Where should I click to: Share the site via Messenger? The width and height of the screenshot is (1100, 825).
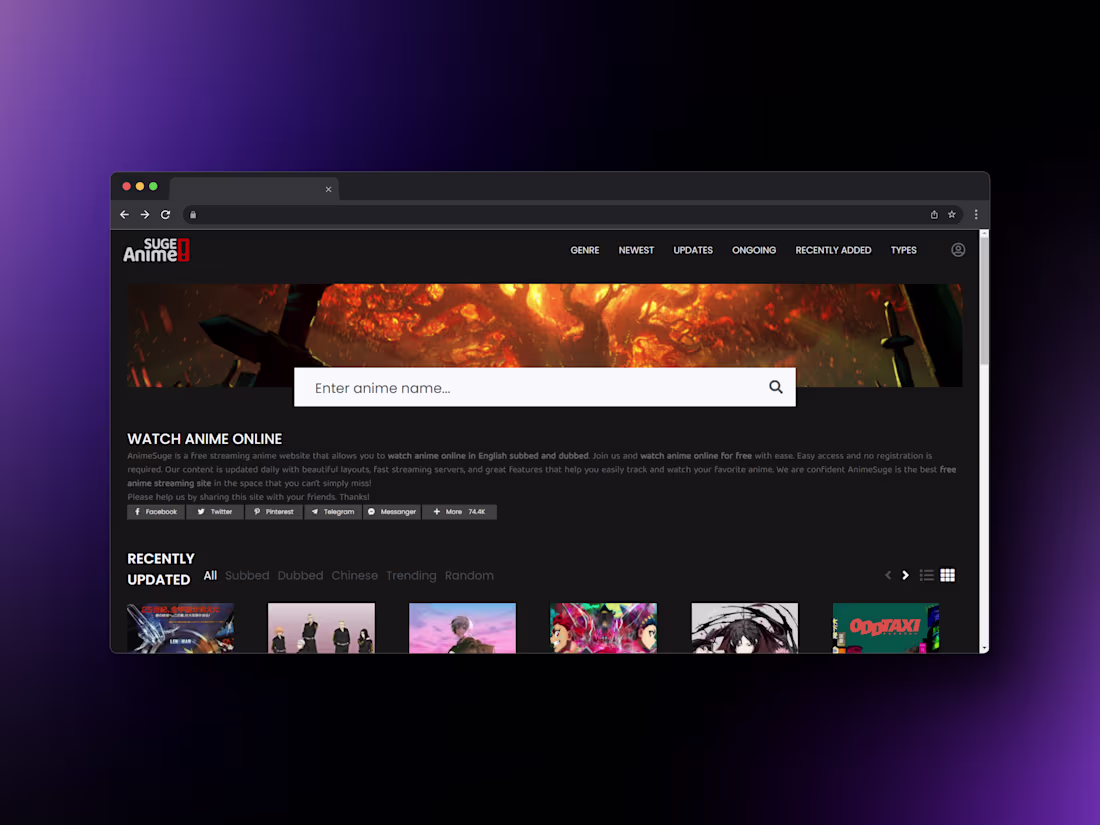pos(392,511)
